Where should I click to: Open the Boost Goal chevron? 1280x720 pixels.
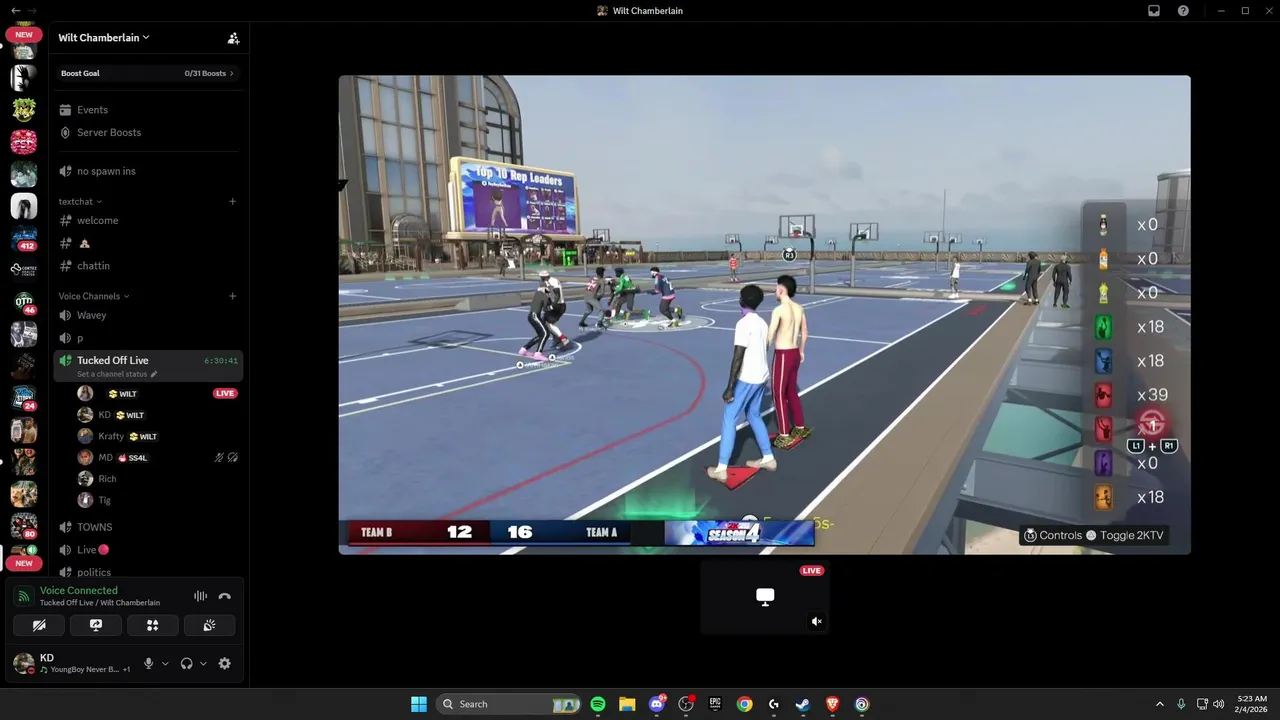[x=232, y=73]
